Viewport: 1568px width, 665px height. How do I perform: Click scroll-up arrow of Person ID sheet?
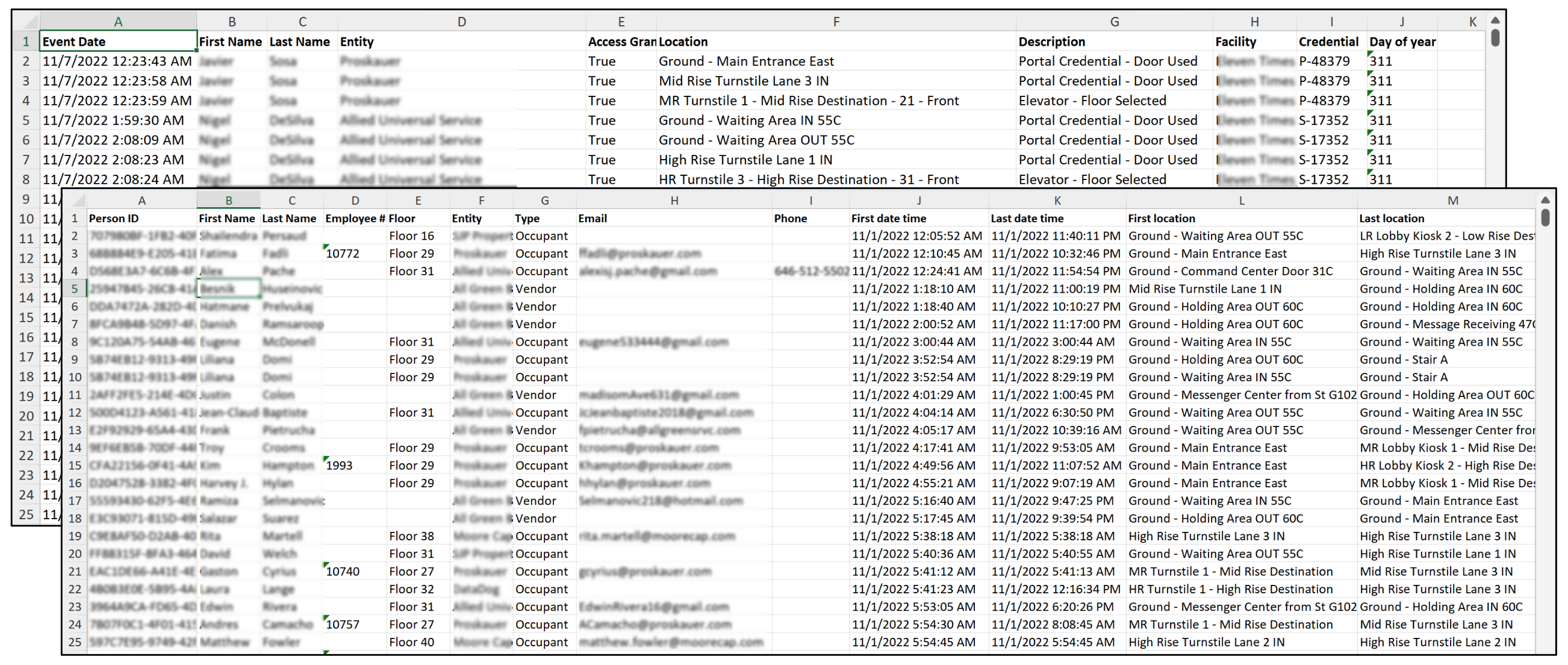(x=1545, y=200)
